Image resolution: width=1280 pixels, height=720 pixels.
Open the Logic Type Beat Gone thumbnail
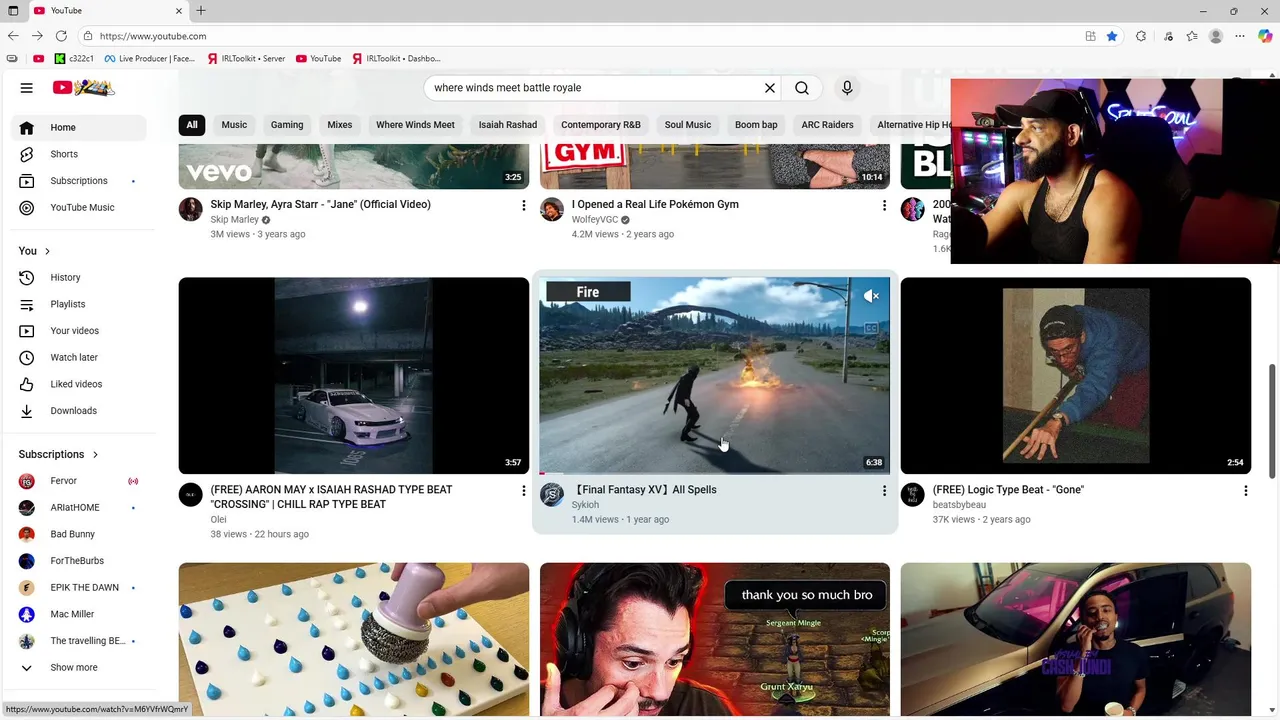point(1076,375)
